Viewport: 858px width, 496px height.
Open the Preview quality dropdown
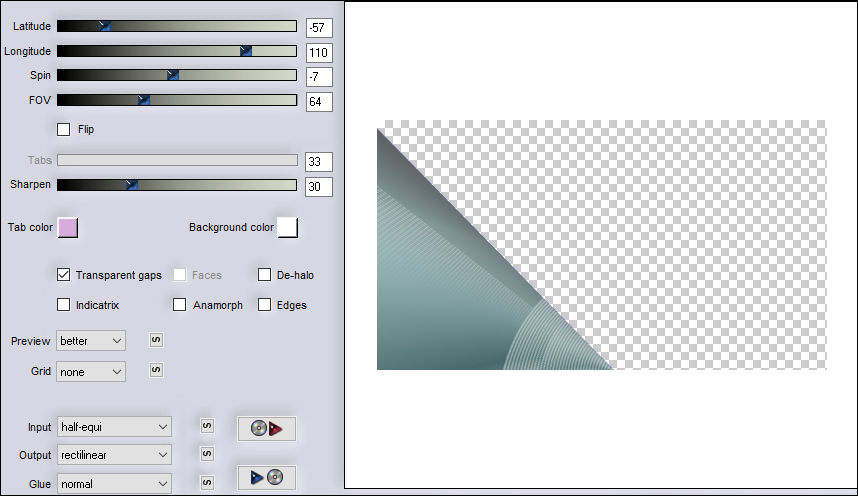91,341
